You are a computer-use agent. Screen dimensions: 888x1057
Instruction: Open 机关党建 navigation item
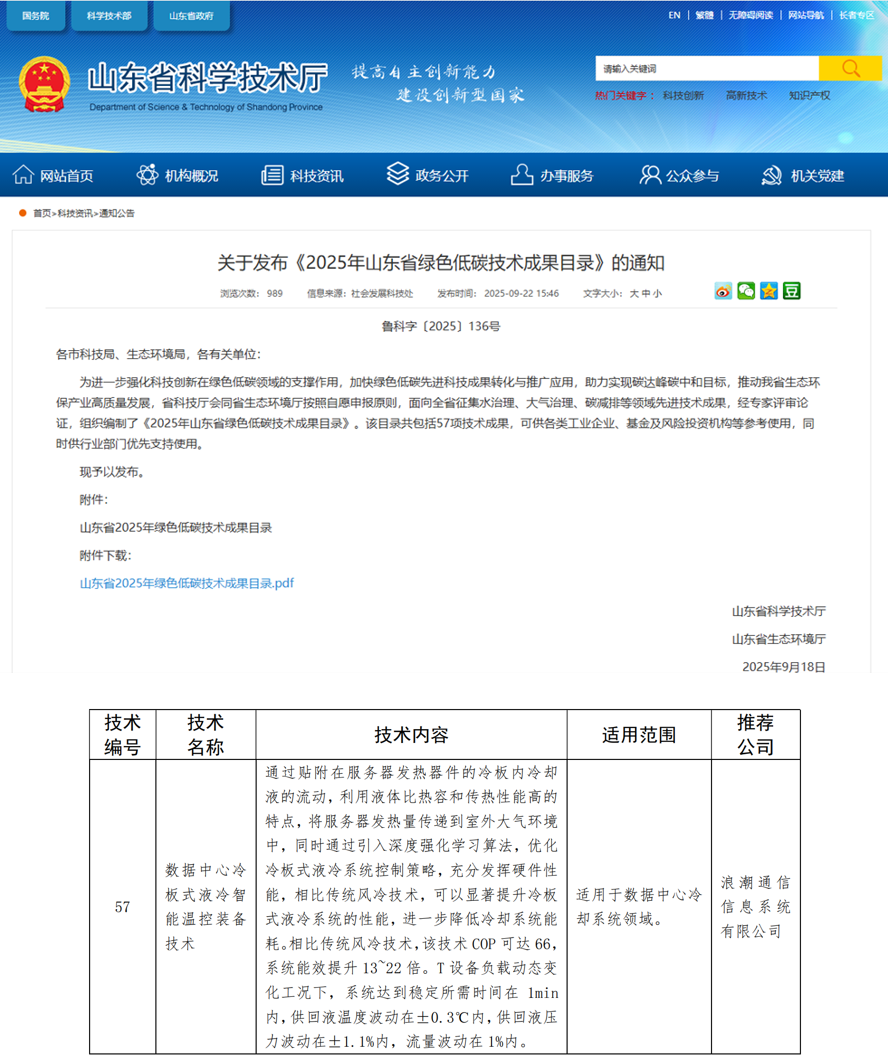(x=817, y=176)
